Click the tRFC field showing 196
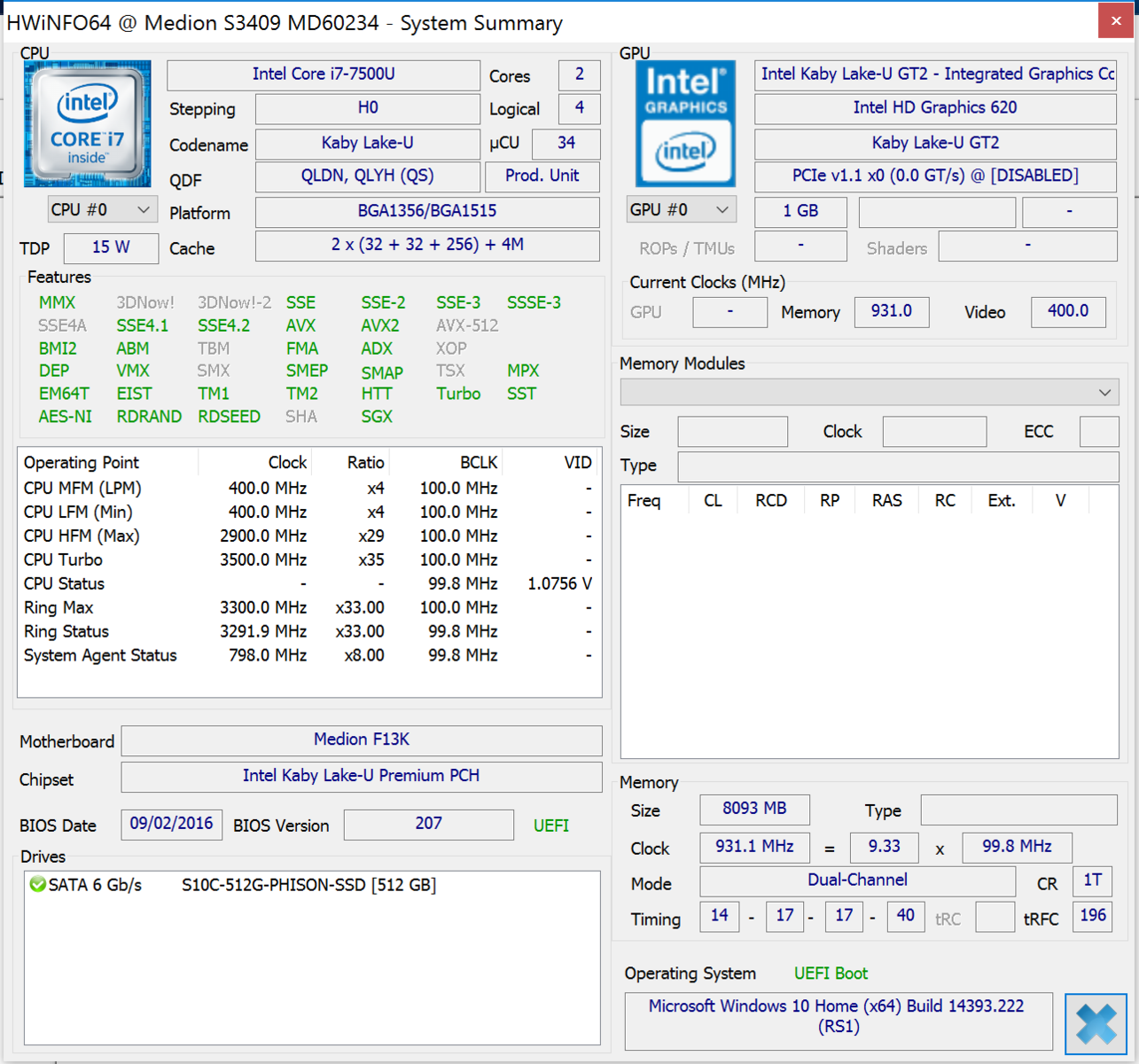Screen dimensions: 1139x1064 [x=1093, y=917]
